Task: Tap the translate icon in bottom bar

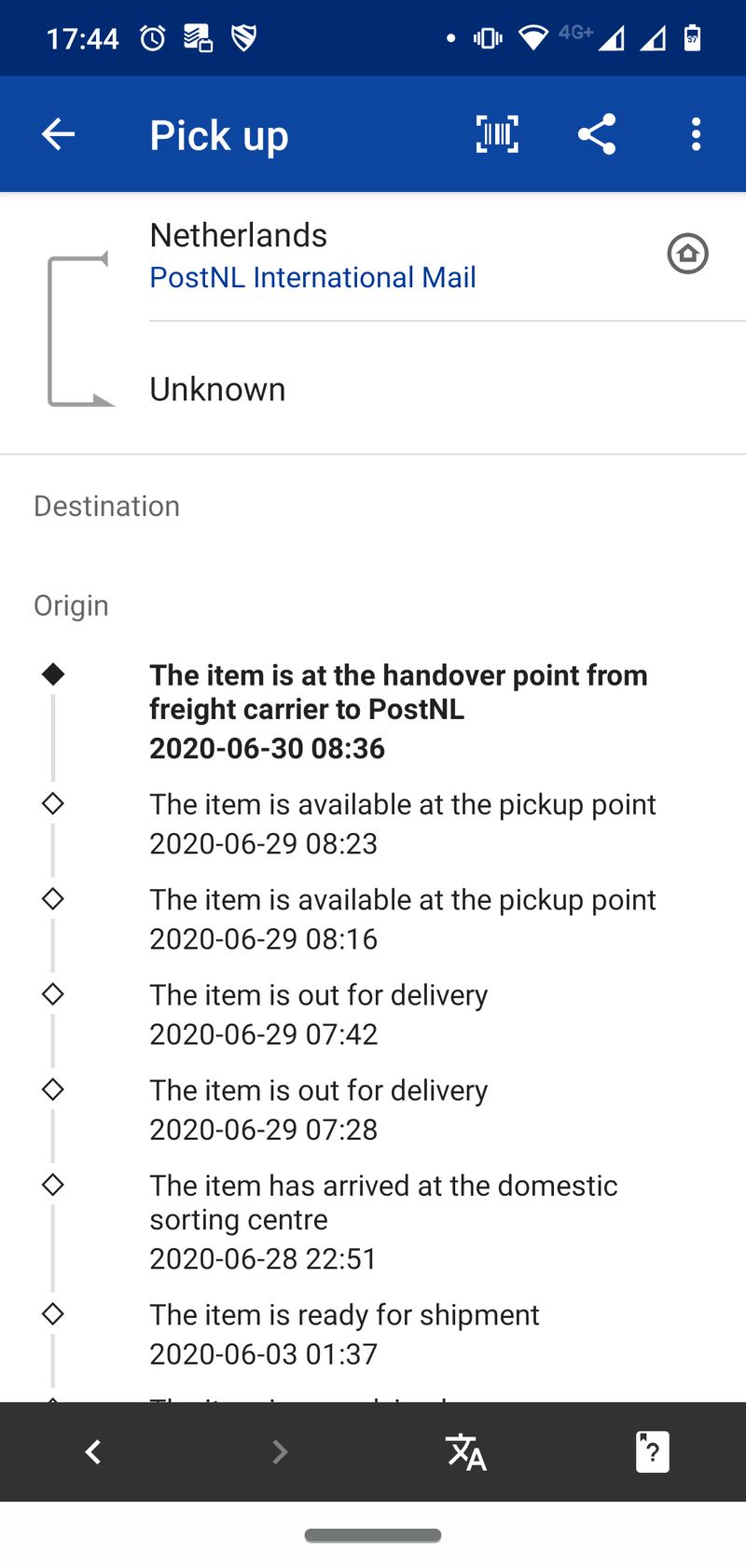Action: pos(465,1451)
